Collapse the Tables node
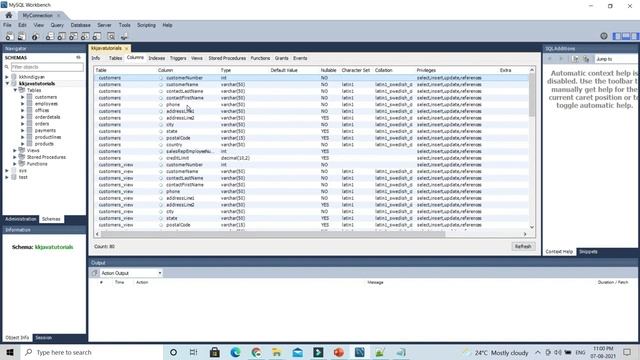This screenshot has width=640, height=360. coord(15,90)
